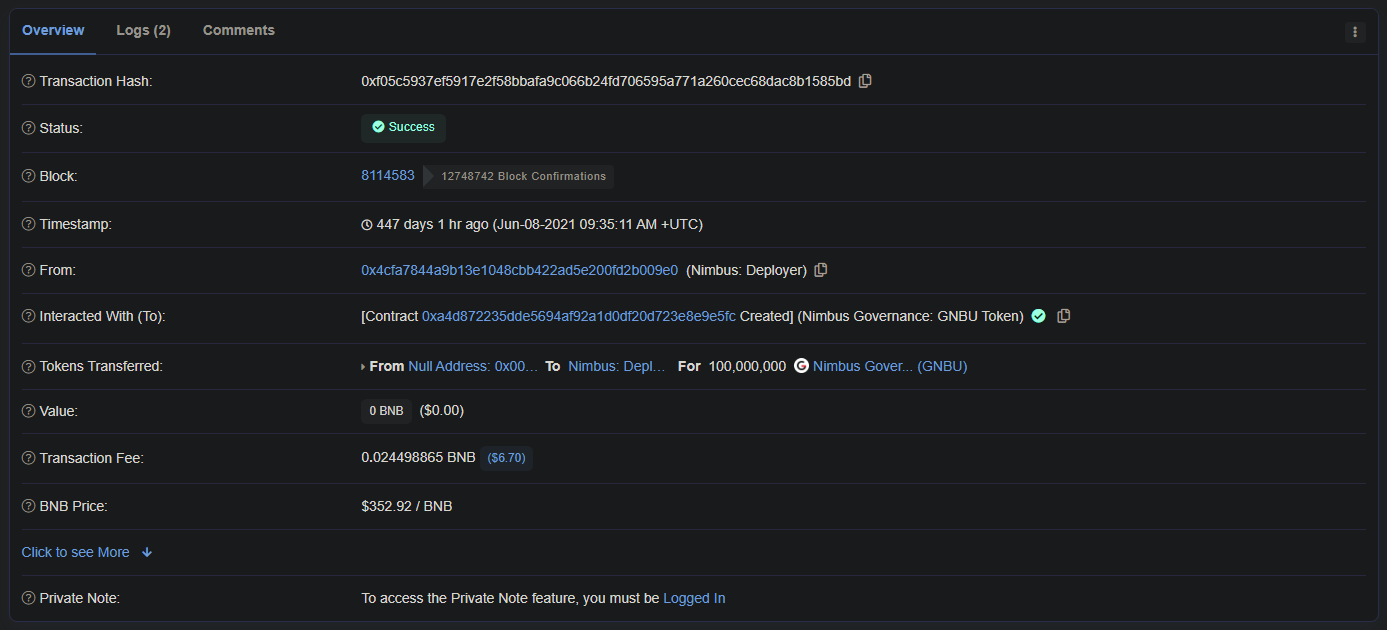
Task: Copy the created contract address icon
Action: [1064, 316]
